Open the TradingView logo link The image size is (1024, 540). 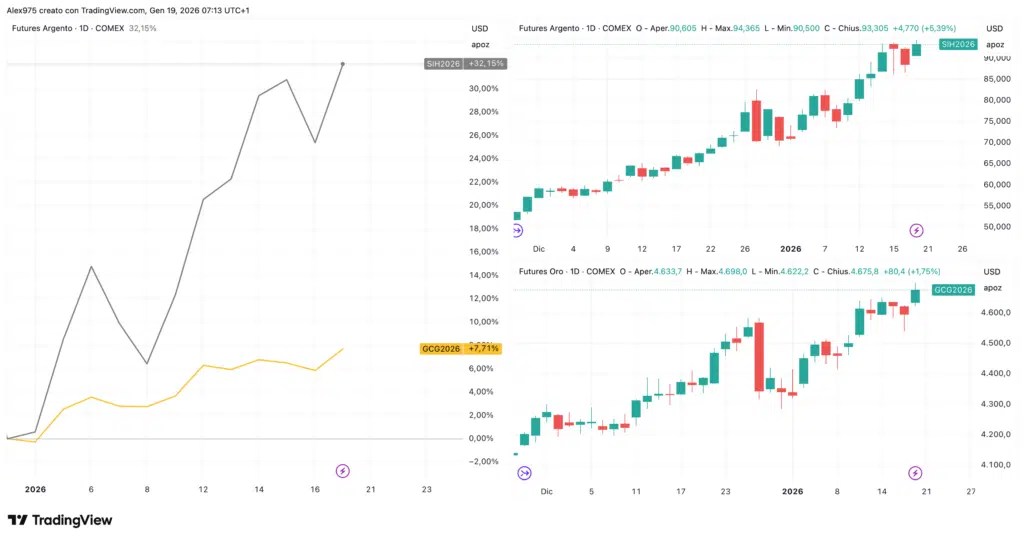click(60, 520)
